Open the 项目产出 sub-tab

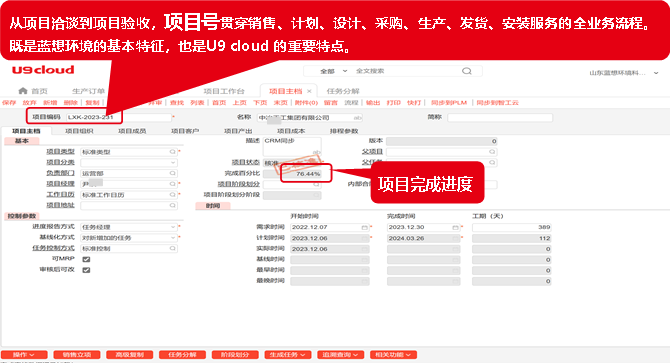tap(238, 131)
